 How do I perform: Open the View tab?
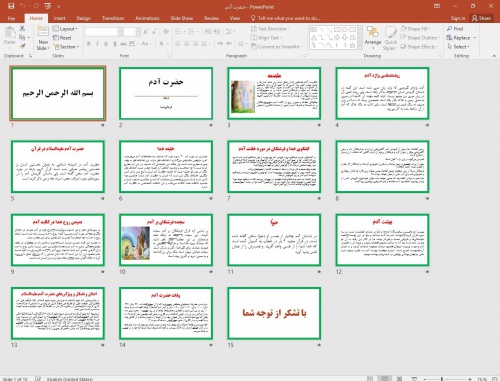[235, 18]
